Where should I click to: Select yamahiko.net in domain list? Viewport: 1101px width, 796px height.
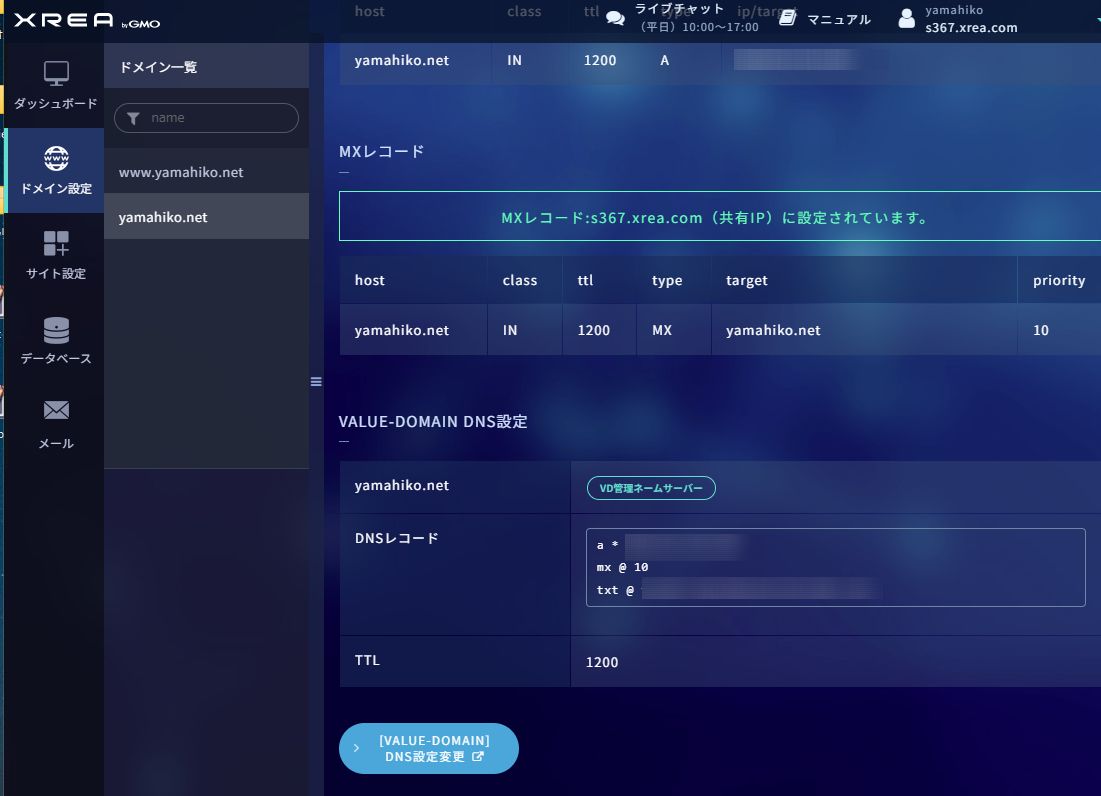[x=163, y=217]
